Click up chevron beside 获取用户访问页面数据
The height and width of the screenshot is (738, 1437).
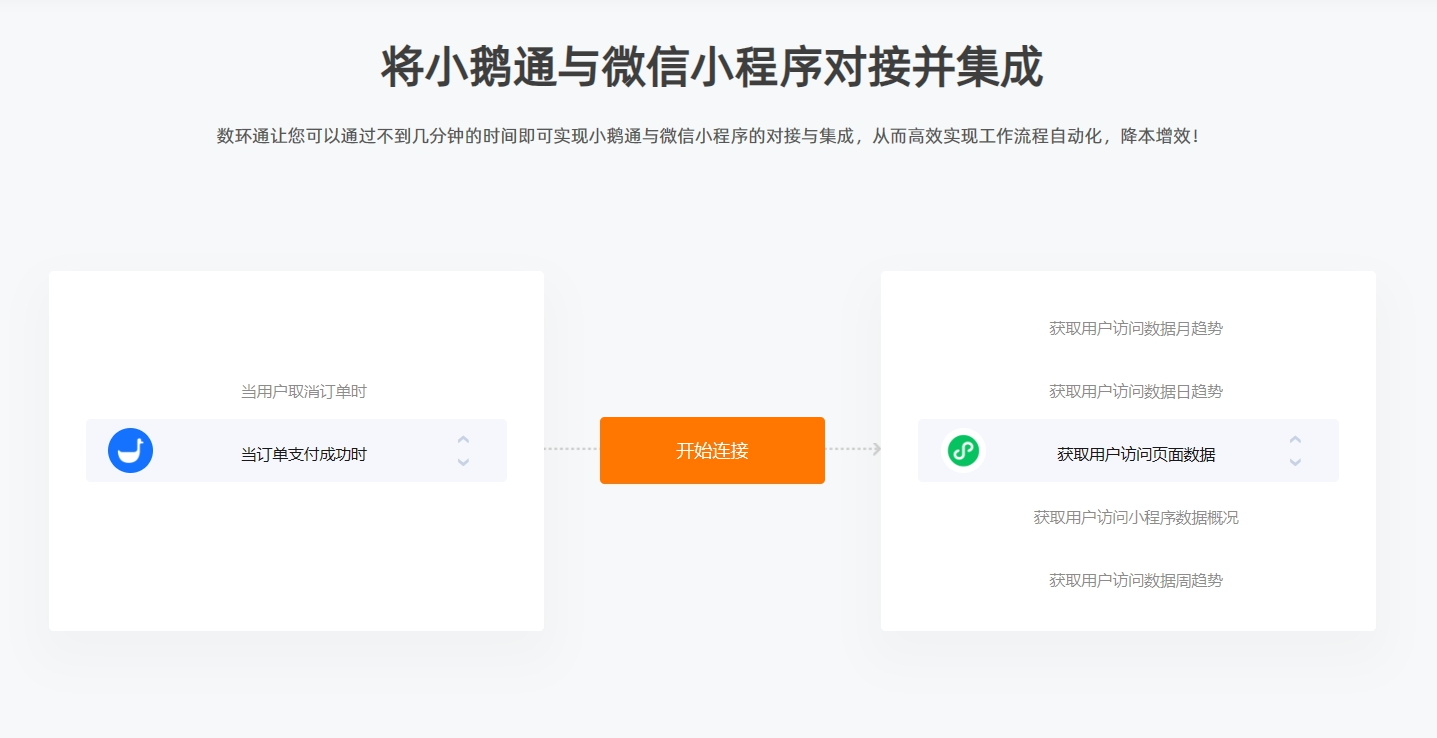[1295, 439]
